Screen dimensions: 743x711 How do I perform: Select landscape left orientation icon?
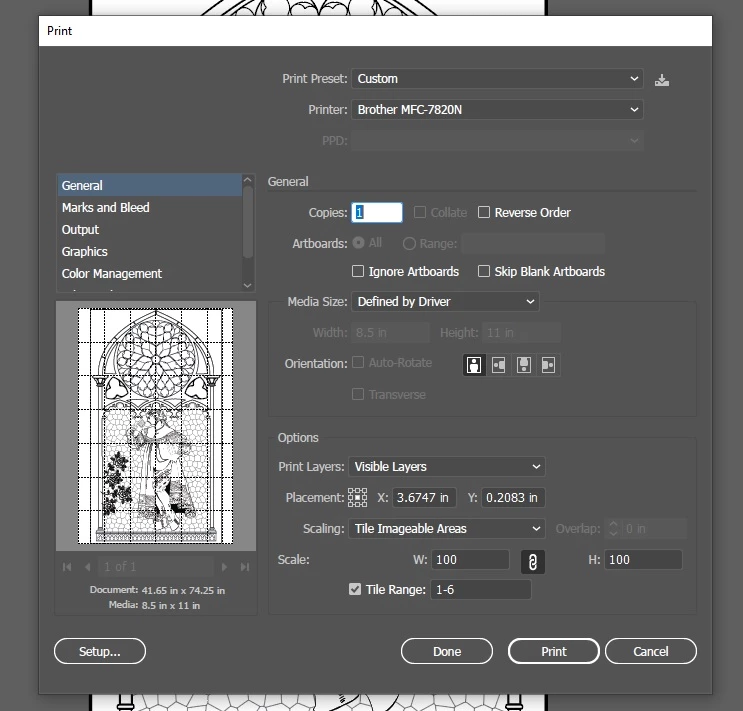point(498,365)
